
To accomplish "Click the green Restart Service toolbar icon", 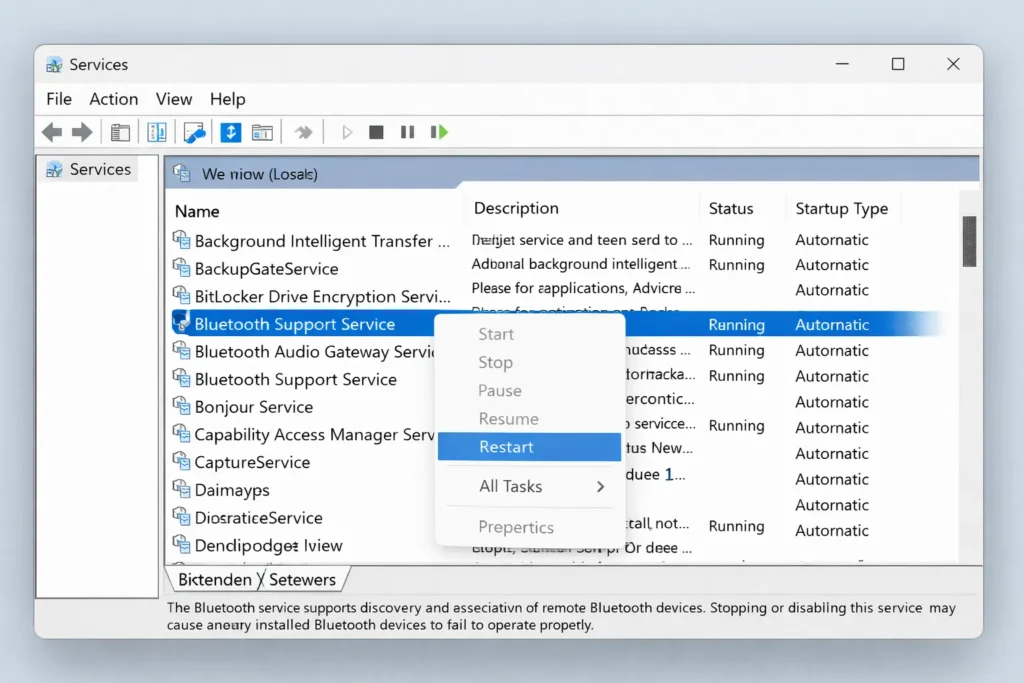I will point(438,132).
